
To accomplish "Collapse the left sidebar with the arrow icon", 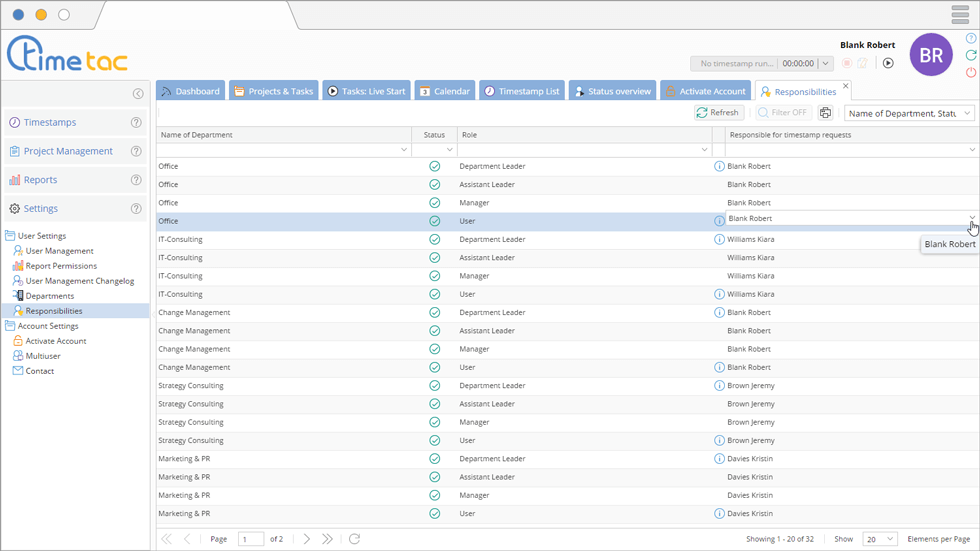I will [138, 94].
